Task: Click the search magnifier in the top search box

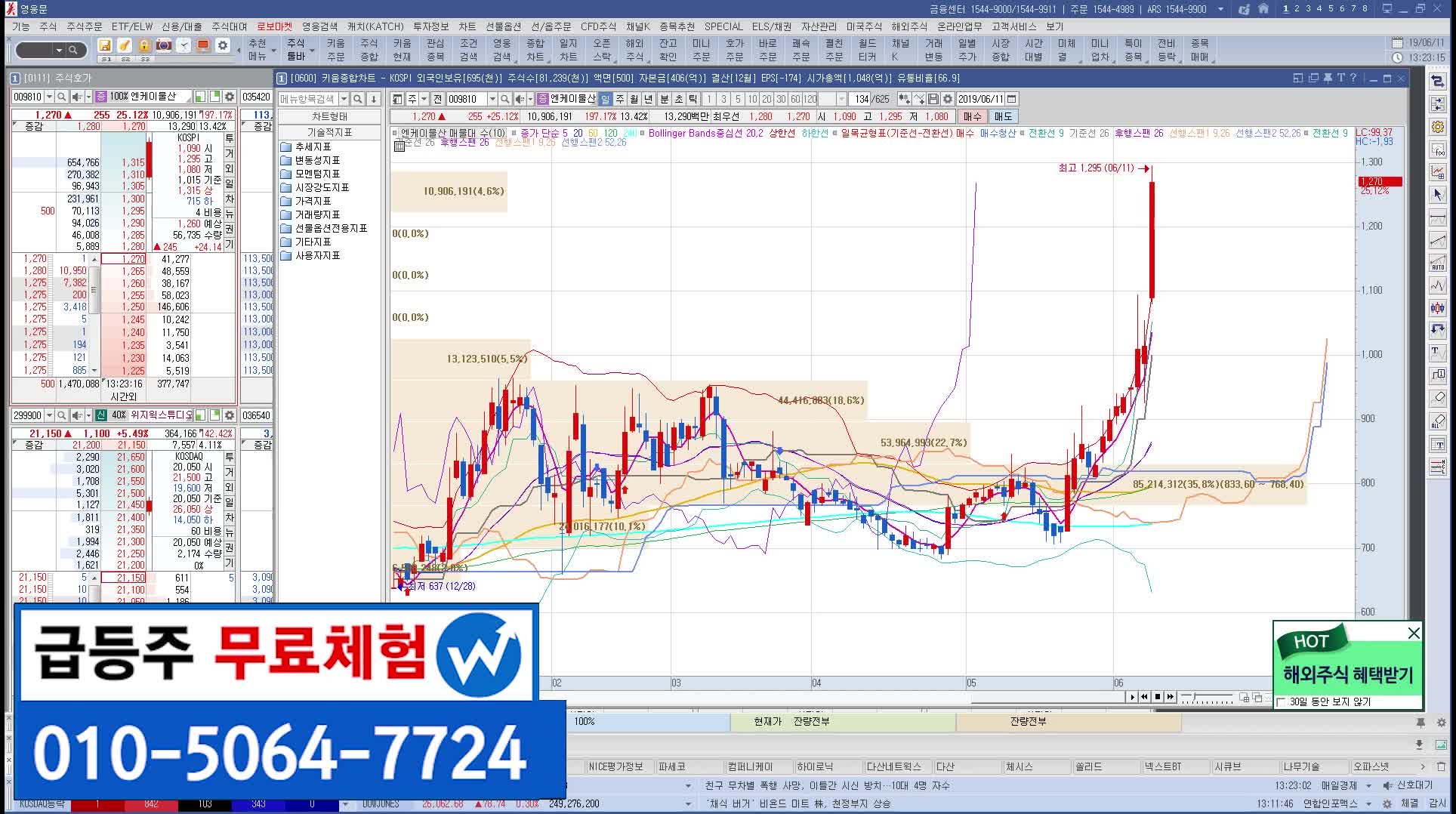Action: pyautogui.click(x=73, y=50)
